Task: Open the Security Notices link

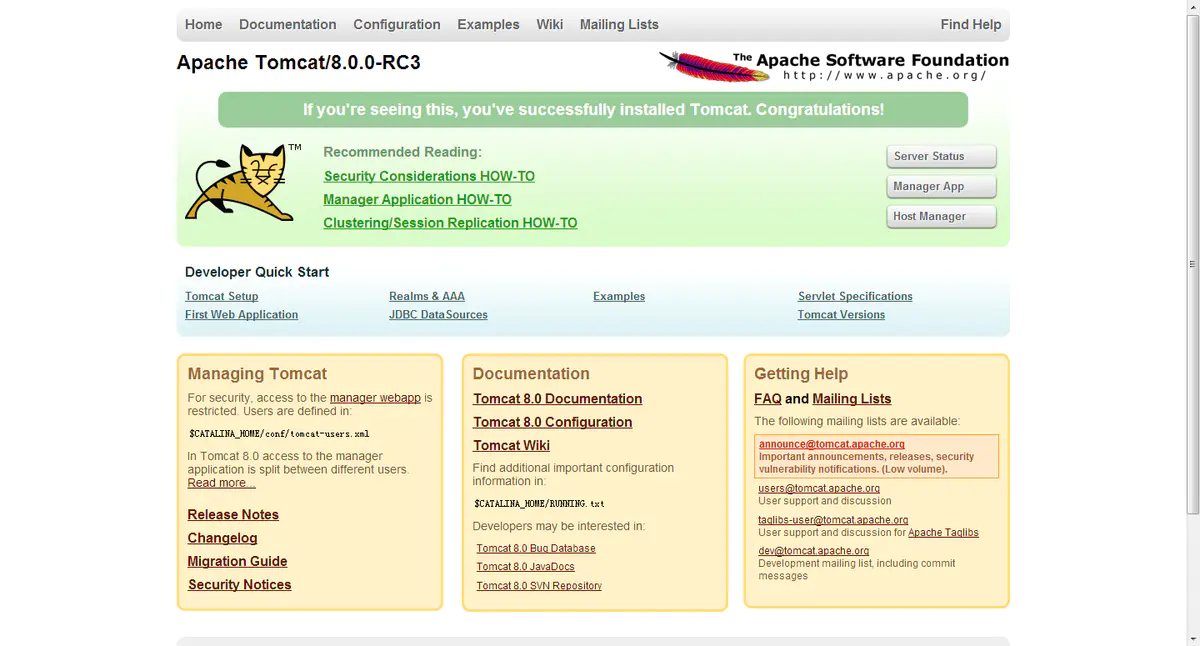Action: (x=239, y=585)
